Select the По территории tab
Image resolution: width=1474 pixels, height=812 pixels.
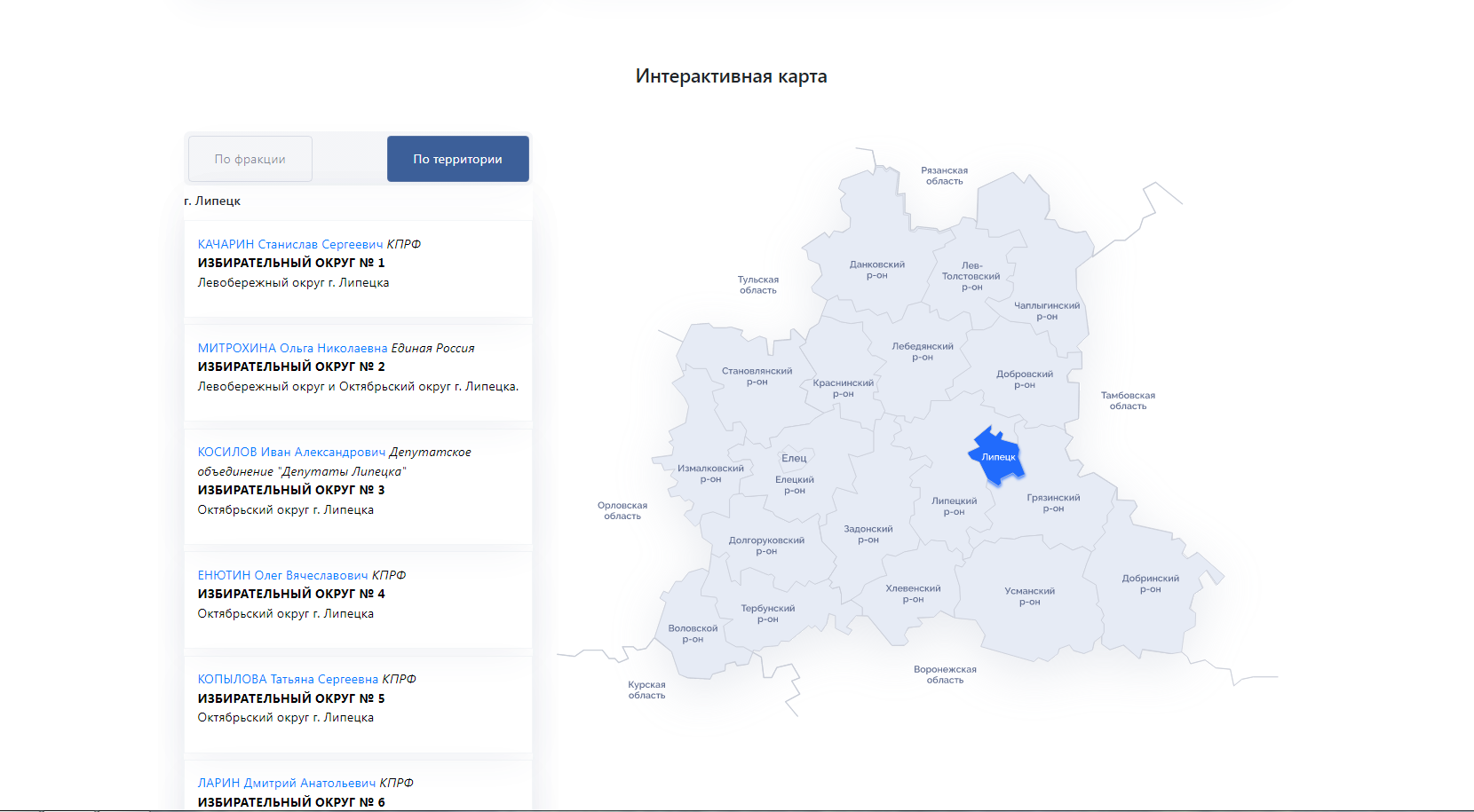coord(457,159)
